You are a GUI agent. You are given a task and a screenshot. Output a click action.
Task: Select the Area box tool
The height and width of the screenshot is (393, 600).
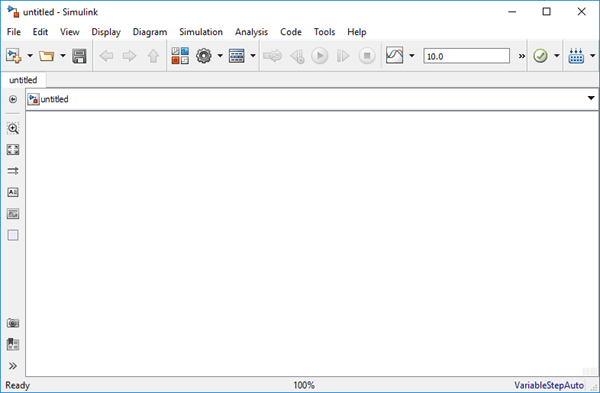point(13,235)
